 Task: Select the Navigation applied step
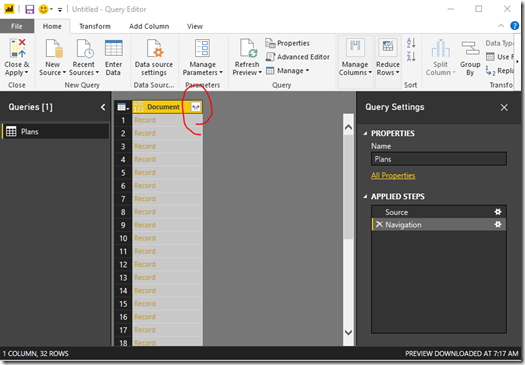439,224
